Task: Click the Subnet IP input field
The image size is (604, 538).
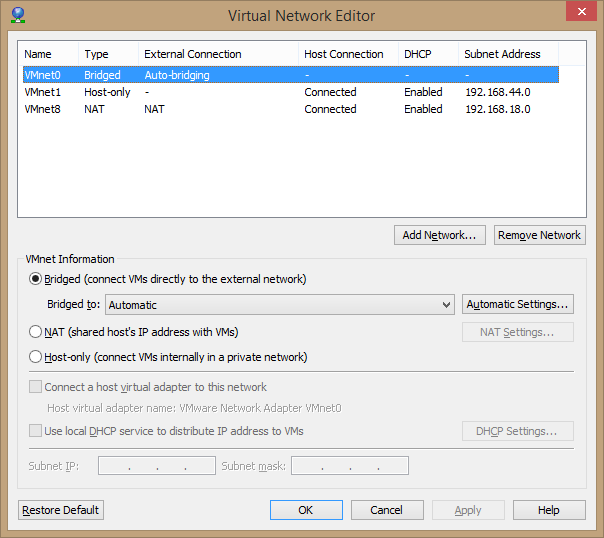Action: pos(157,466)
